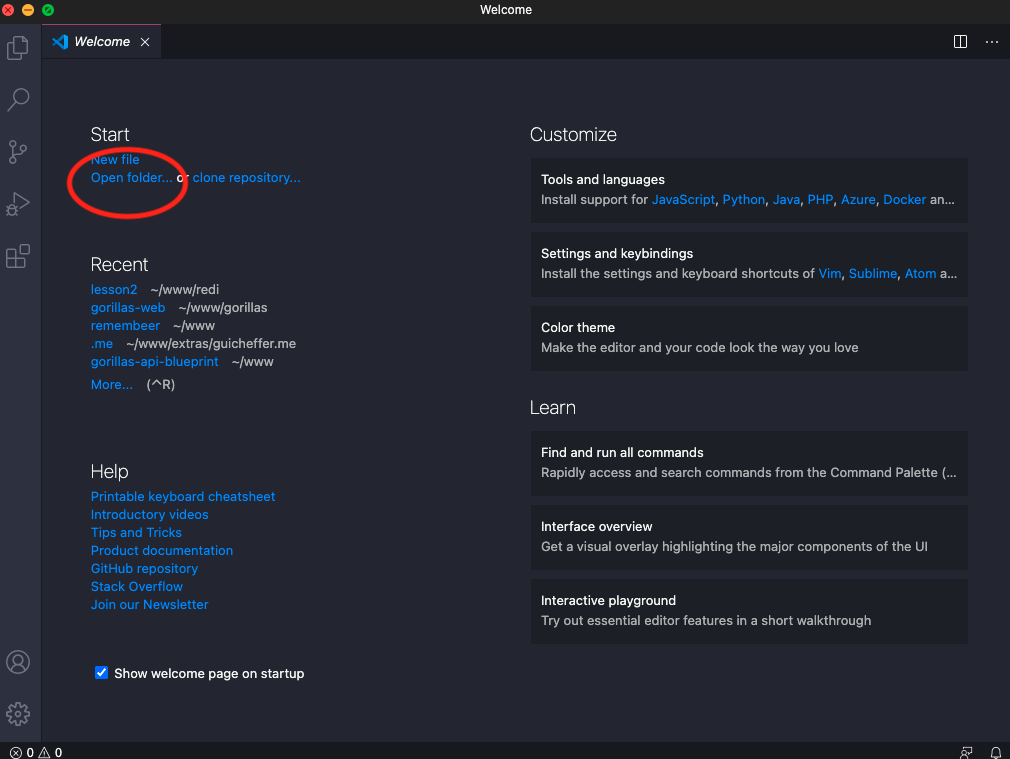The width and height of the screenshot is (1010, 759).
Task: Select the Welcome tab
Action: (x=101, y=42)
